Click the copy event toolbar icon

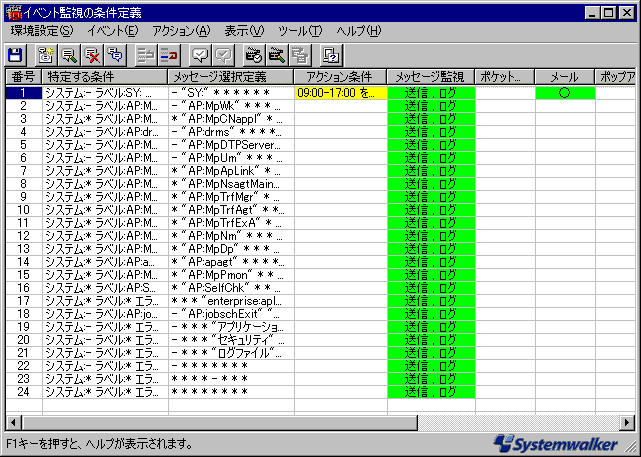point(115,55)
